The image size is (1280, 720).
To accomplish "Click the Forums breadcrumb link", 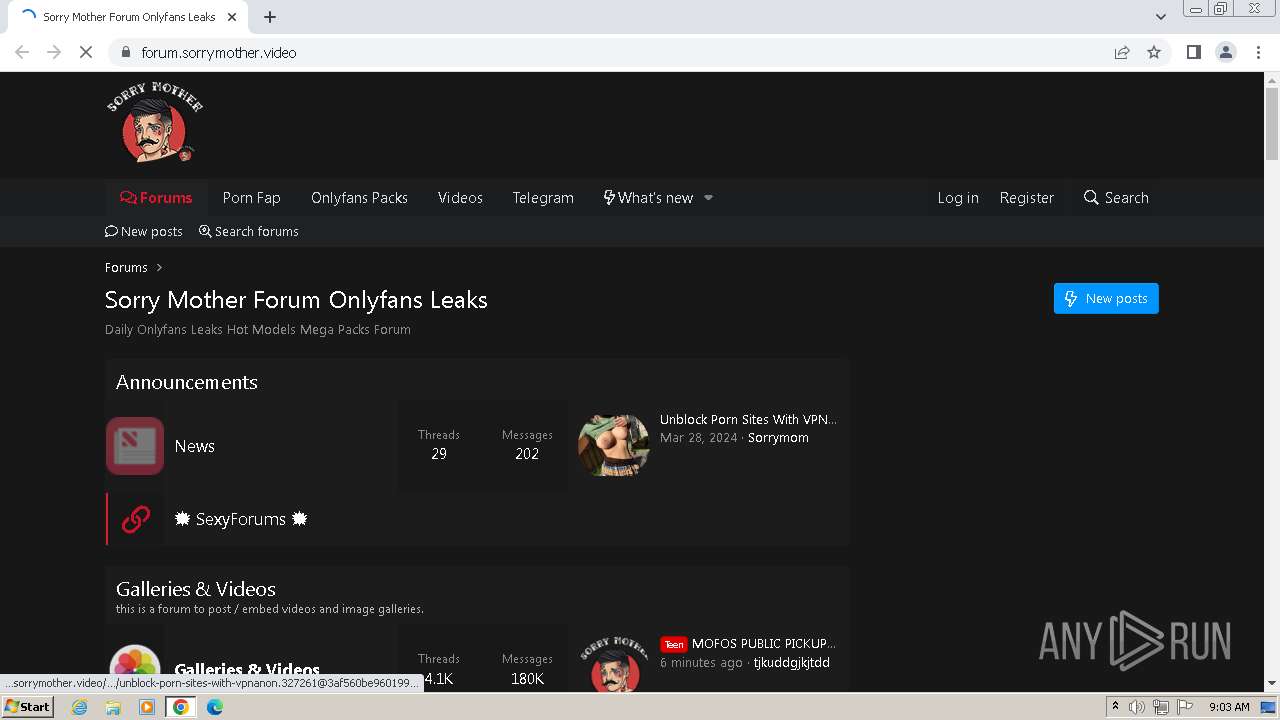I will [126, 267].
